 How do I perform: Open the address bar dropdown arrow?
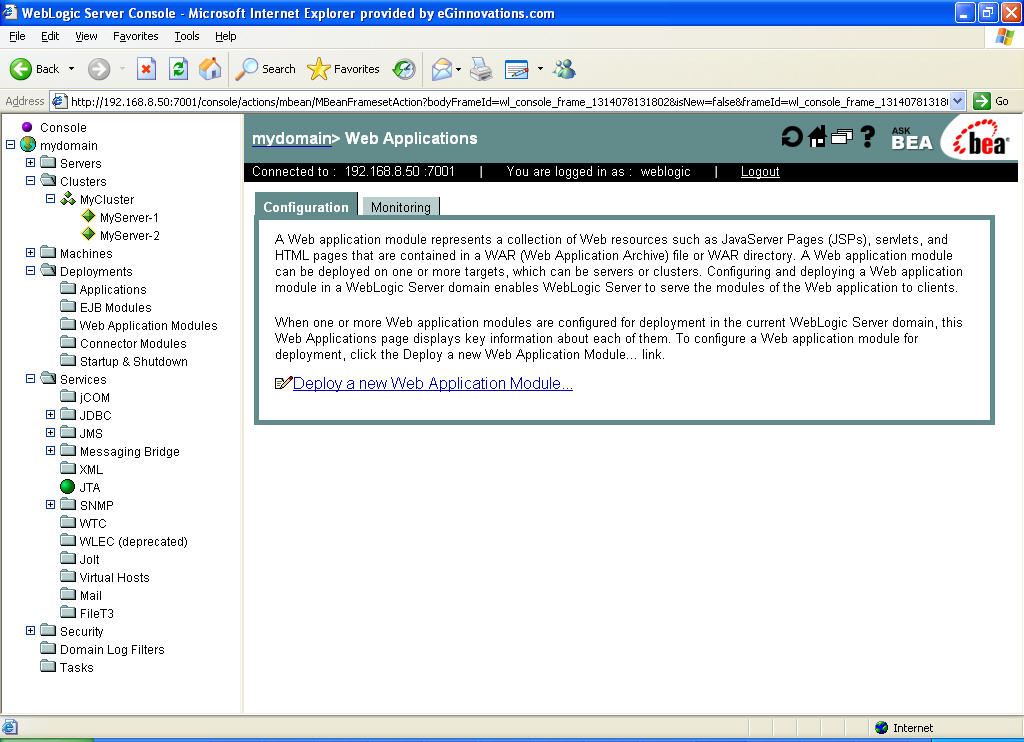[x=957, y=101]
